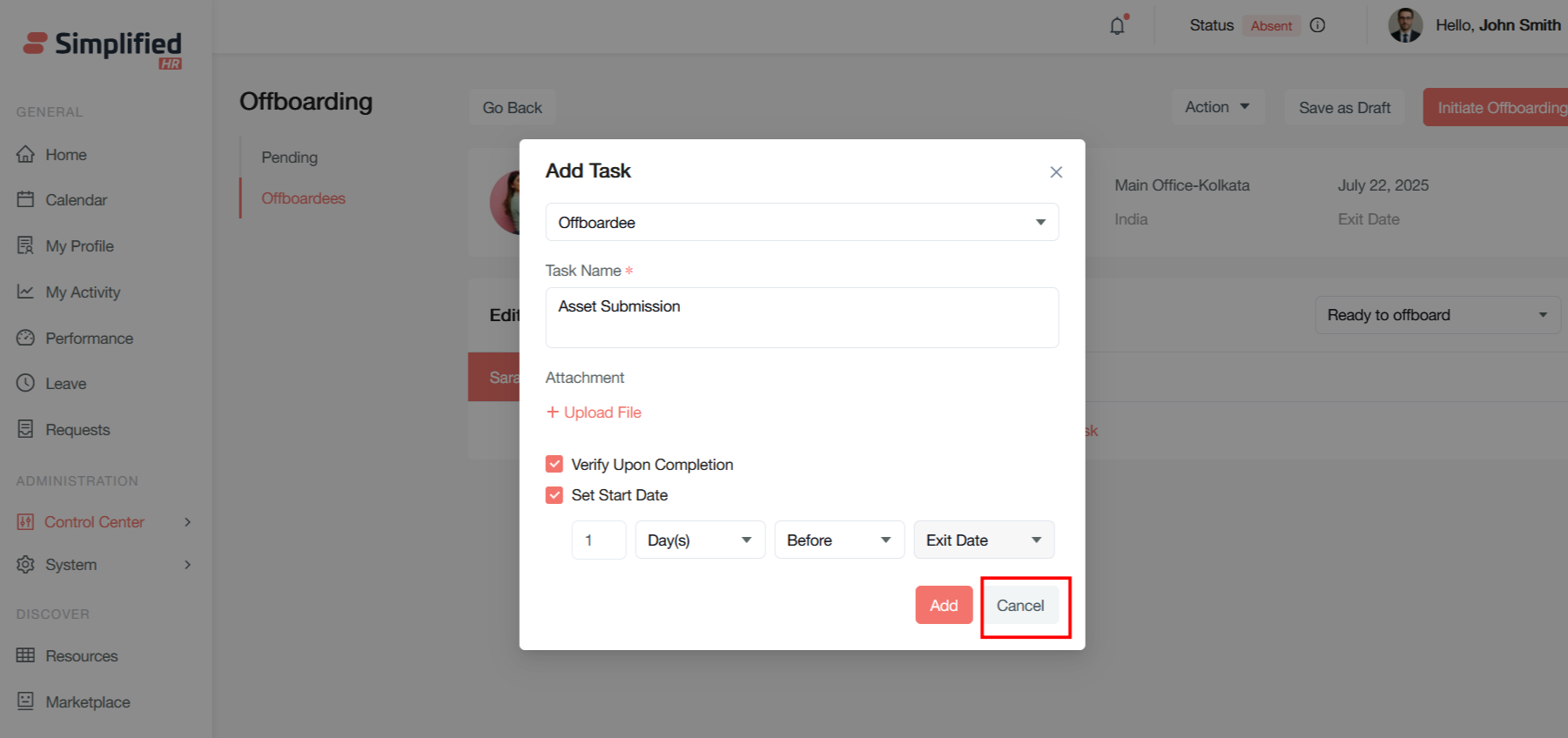
Task: Click the System gear icon
Action: point(26,564)
